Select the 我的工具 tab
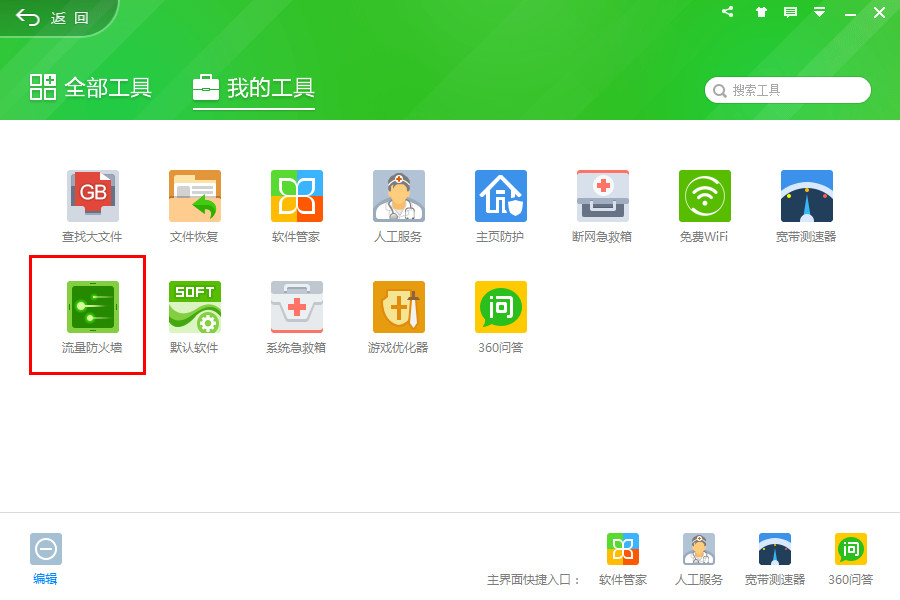 click(253, 88)
